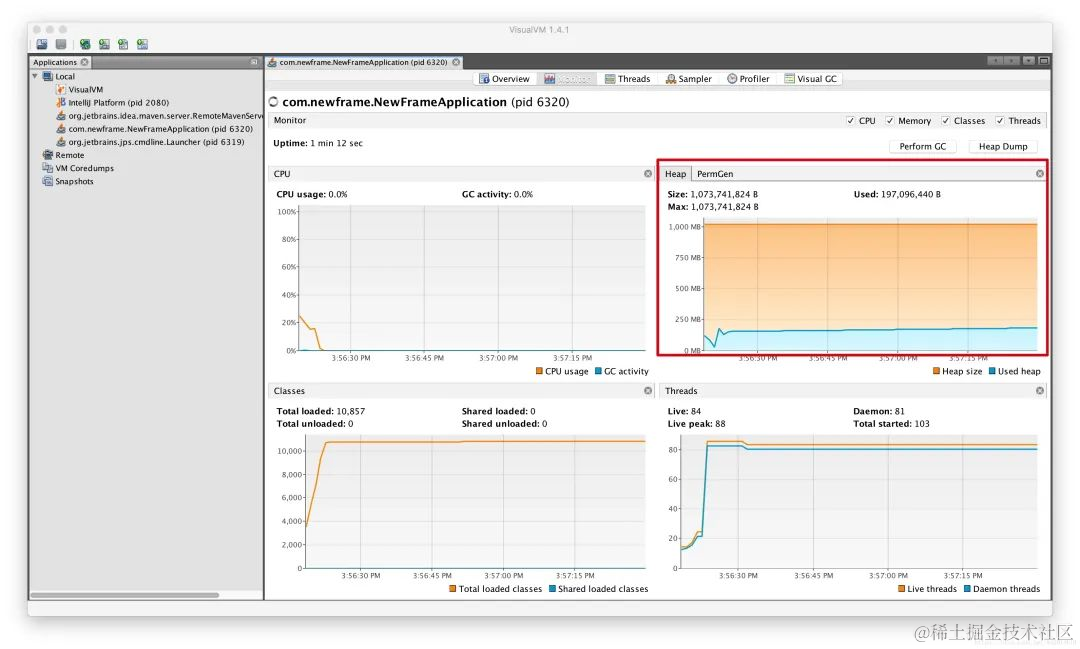
Task: Click the NewFrameApplication Java icon in the tree
Action: [x=61, y=129]
